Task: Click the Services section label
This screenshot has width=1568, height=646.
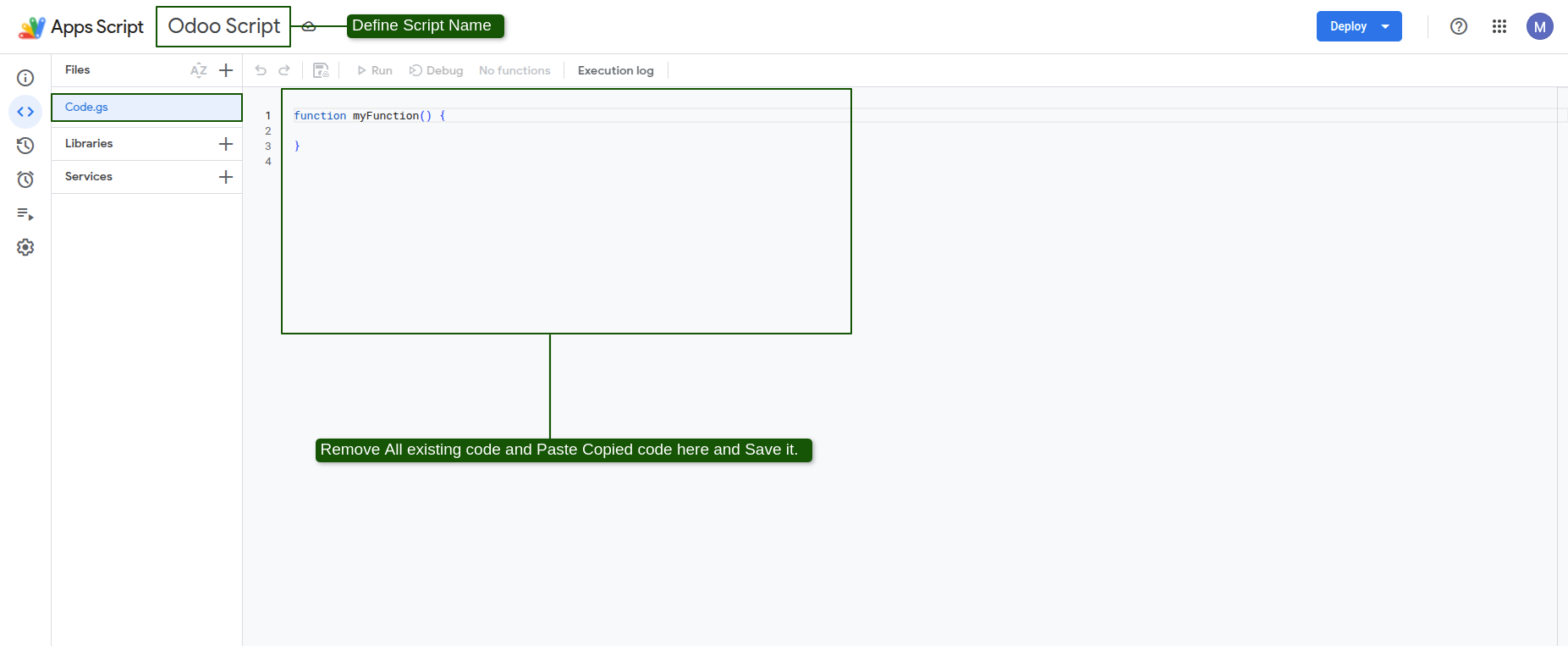Action: (x=89, y=177)
